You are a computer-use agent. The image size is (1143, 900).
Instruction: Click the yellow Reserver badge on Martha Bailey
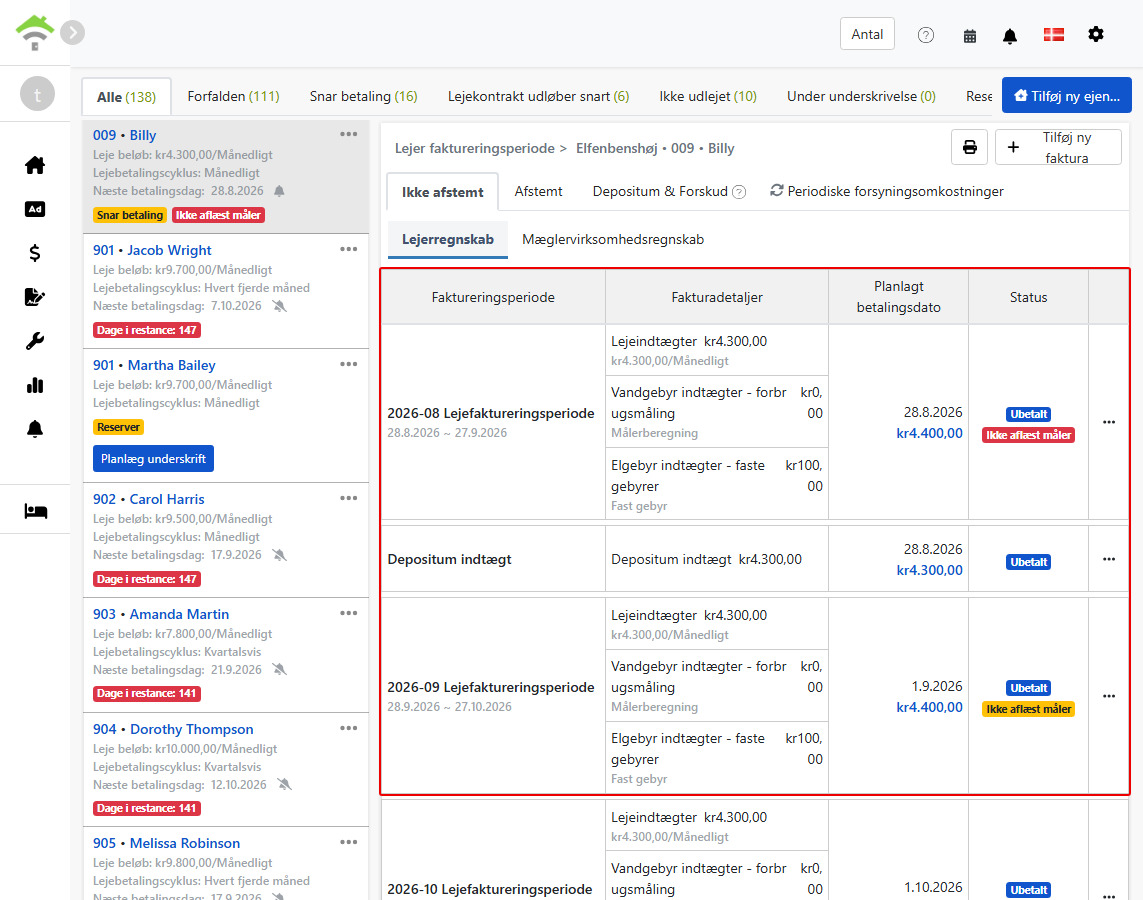click(118, 427)
